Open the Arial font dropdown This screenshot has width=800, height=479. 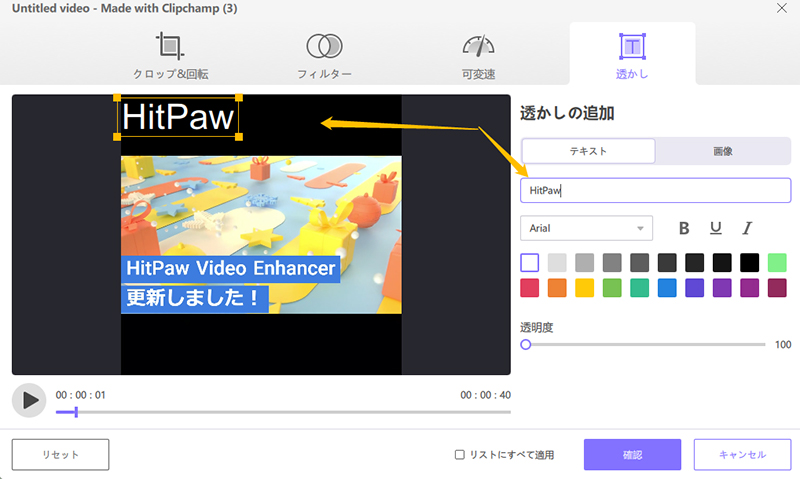[x=586, y=228]
